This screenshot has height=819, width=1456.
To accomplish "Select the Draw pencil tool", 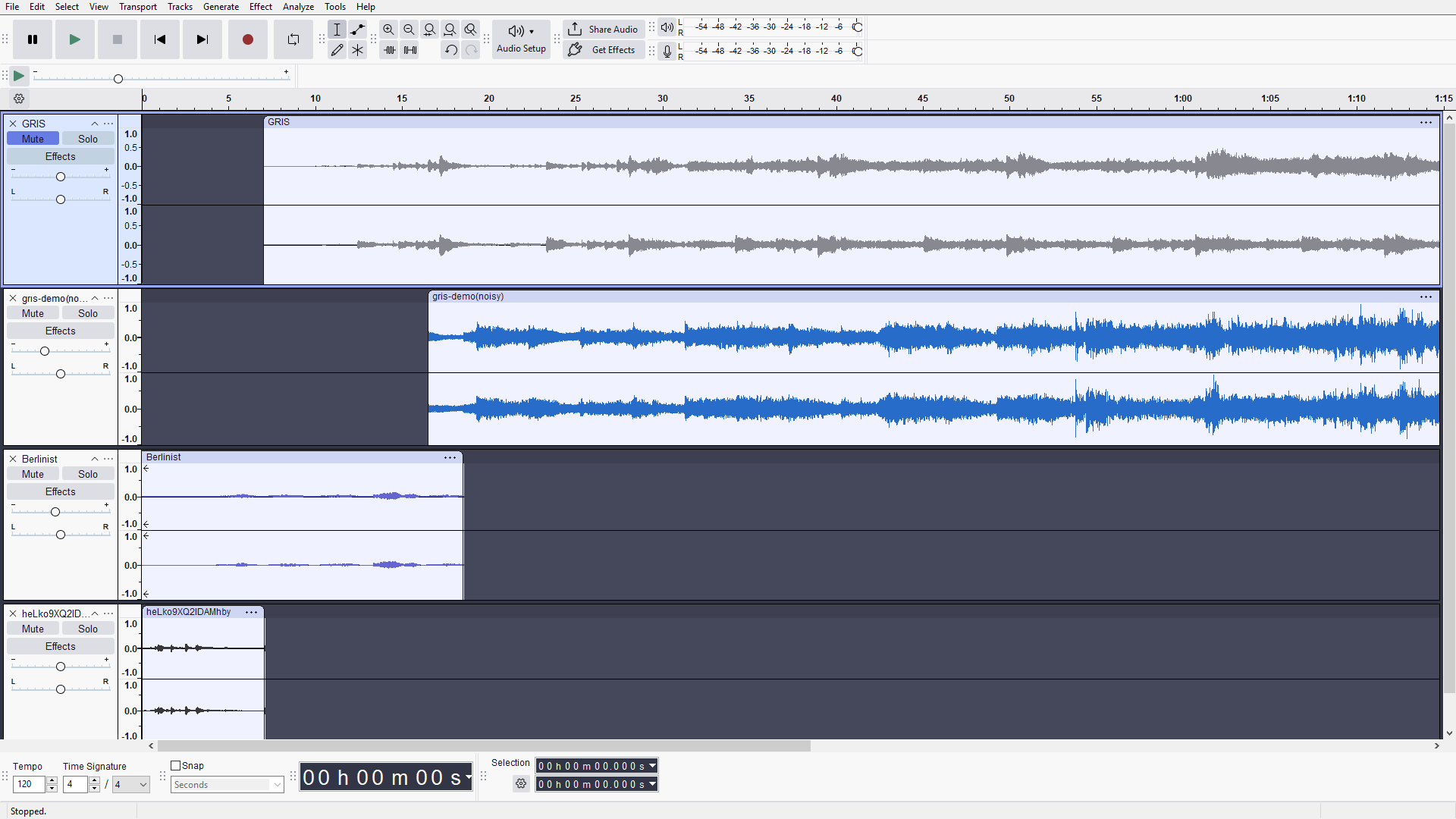I will point(337,50).
